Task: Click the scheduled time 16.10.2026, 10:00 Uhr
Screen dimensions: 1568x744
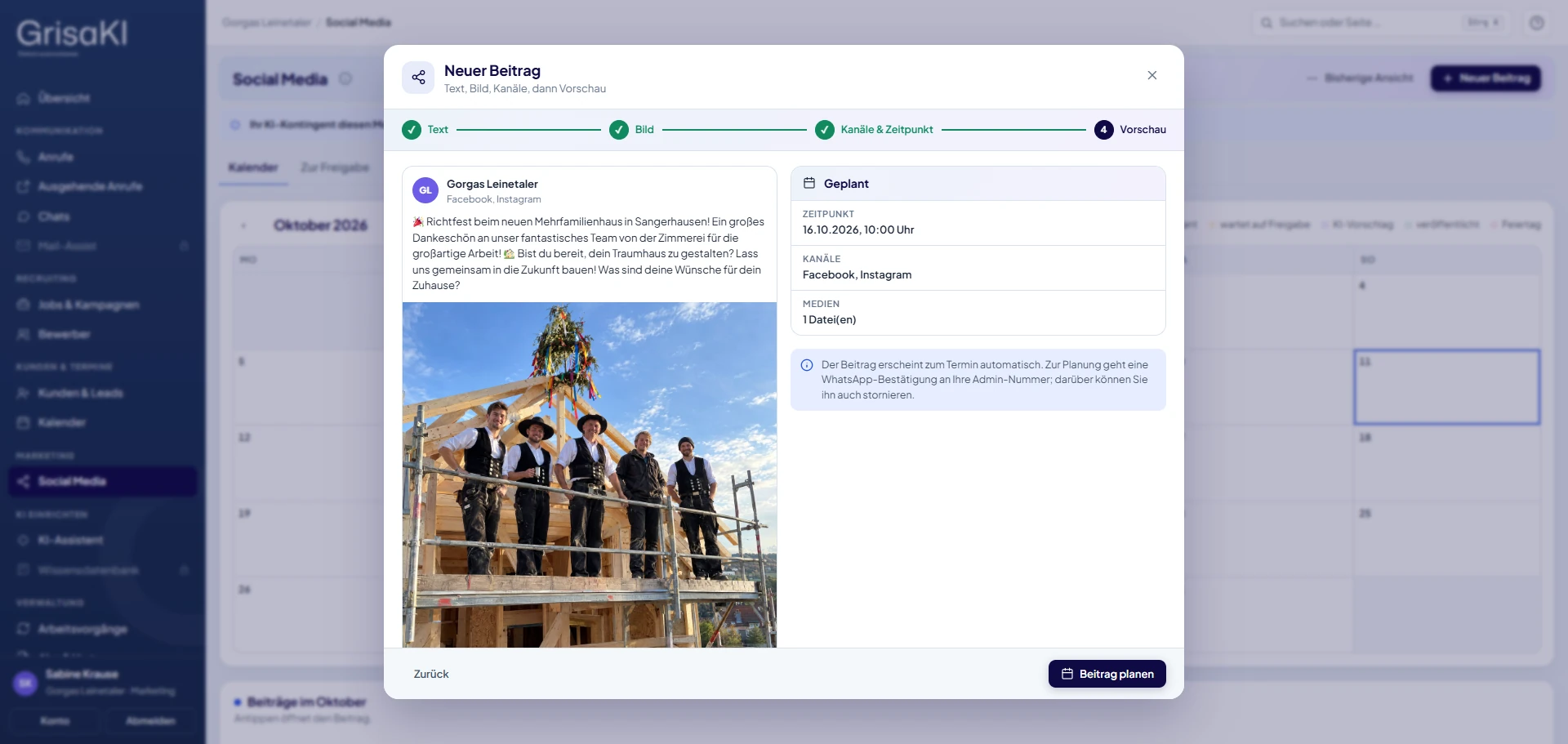Action: 858,230
